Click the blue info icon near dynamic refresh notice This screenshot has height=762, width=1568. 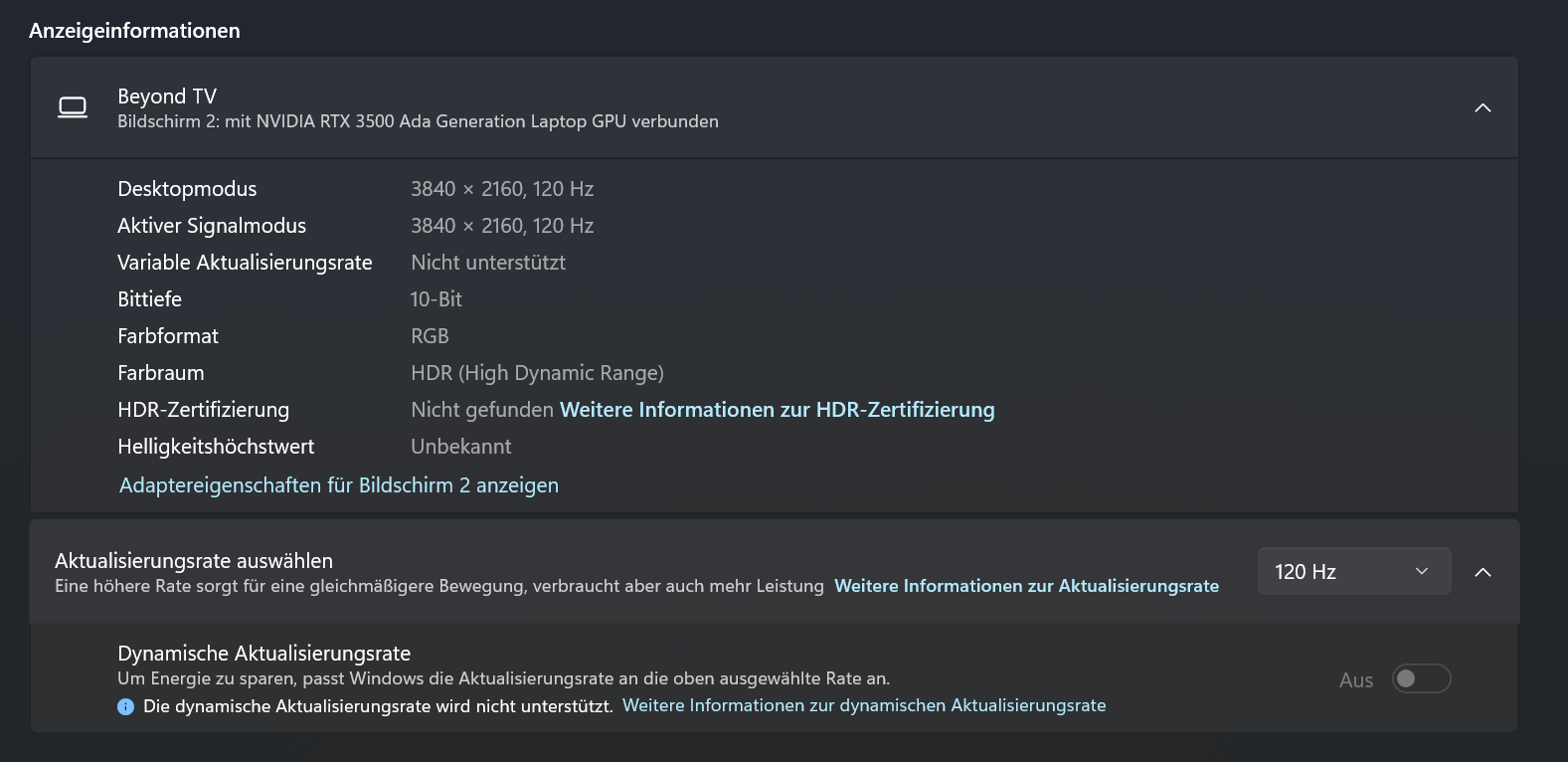click(x=125, y=706)
